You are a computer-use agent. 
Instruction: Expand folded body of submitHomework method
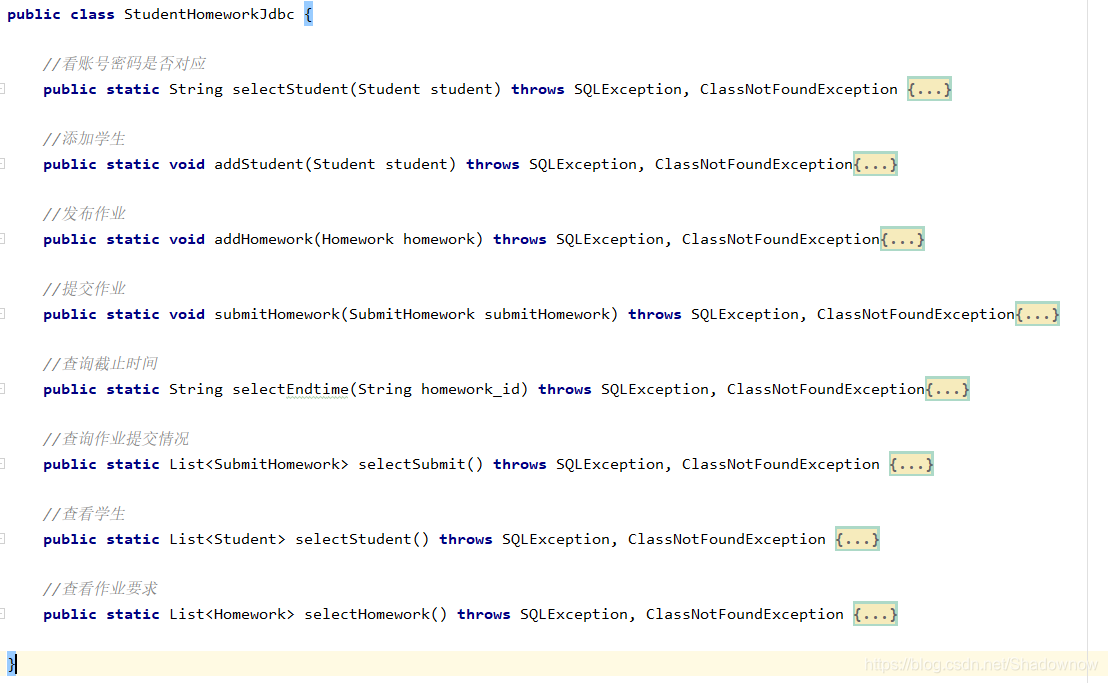click(x=1037, y=314)
